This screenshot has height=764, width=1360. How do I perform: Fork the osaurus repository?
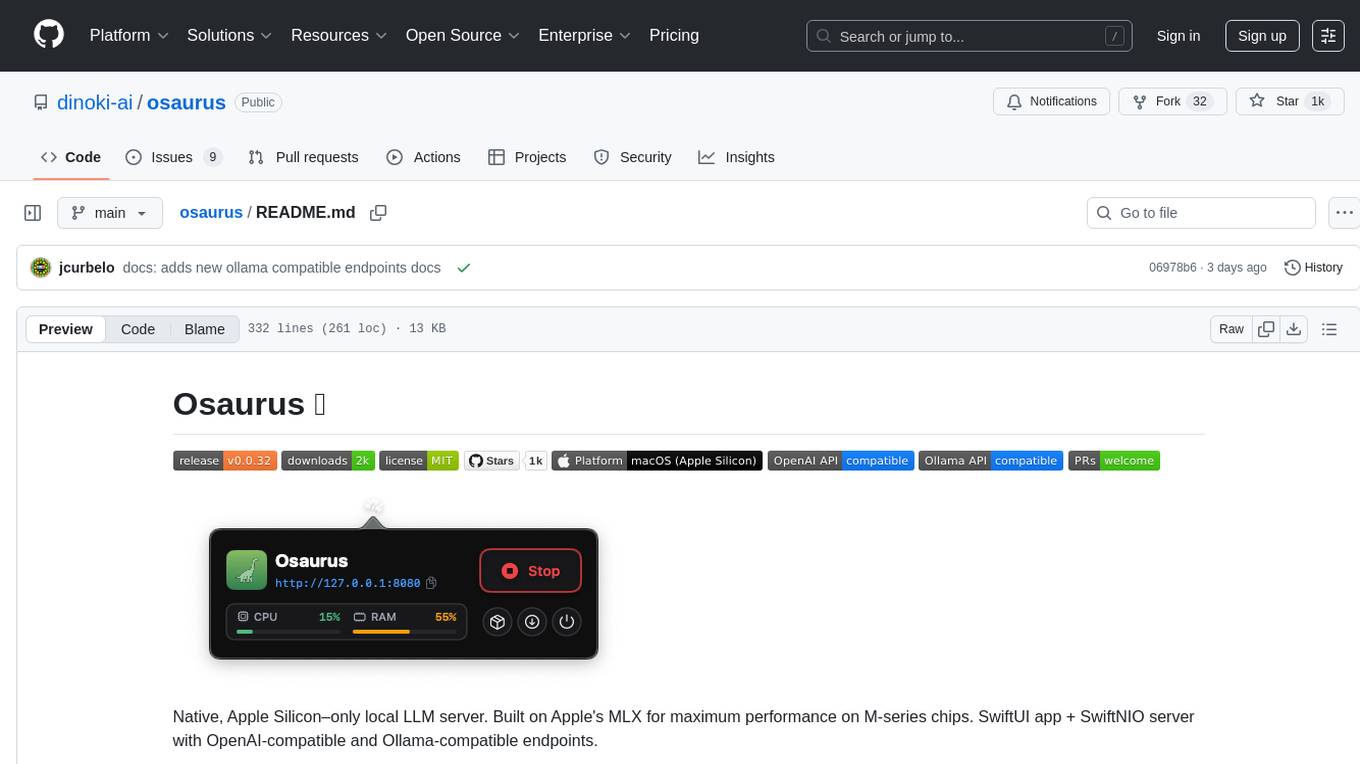(1172, 102)
